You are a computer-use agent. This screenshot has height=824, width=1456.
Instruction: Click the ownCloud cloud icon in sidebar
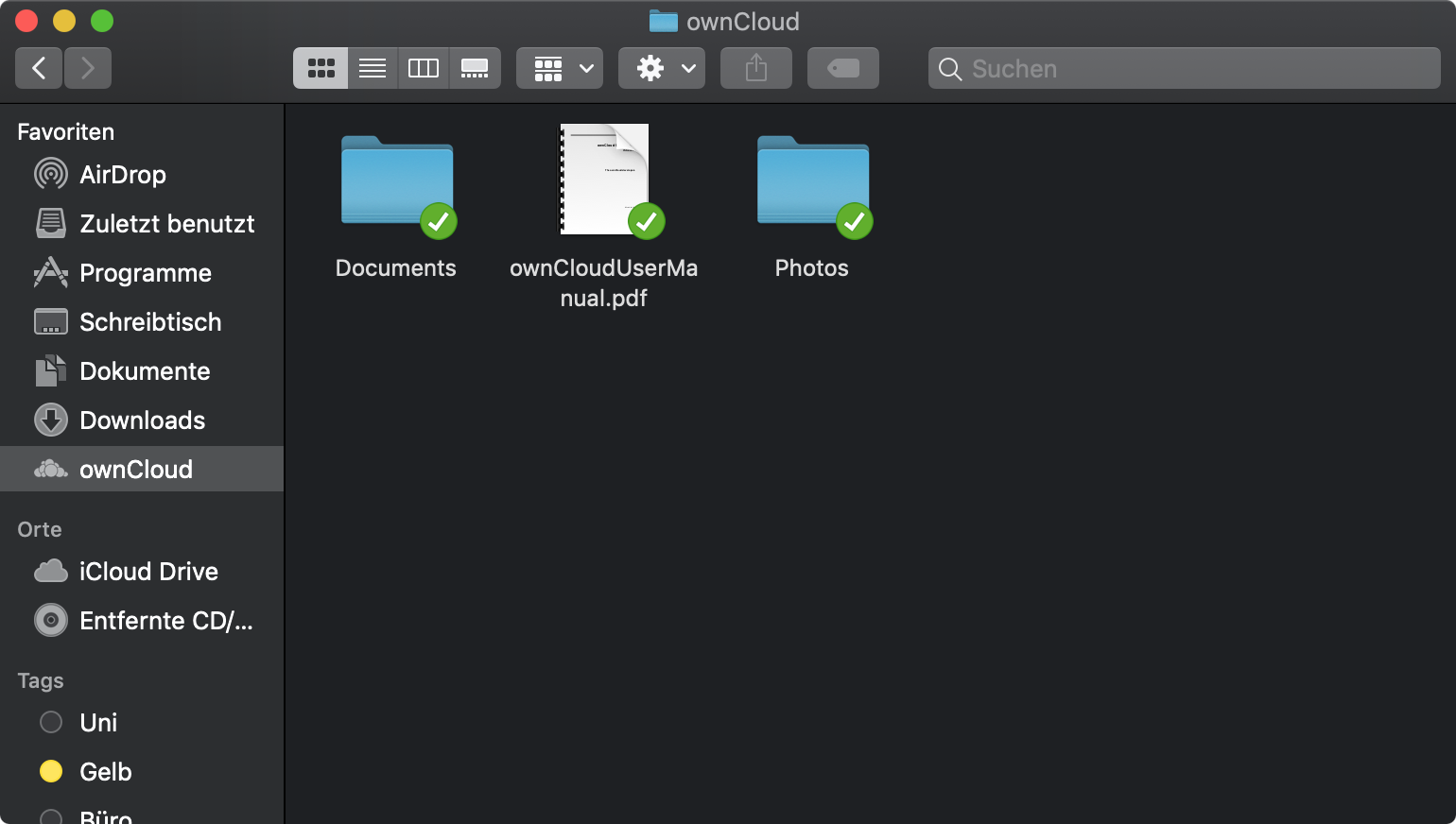pyautogui.click(x=51, y=469)
